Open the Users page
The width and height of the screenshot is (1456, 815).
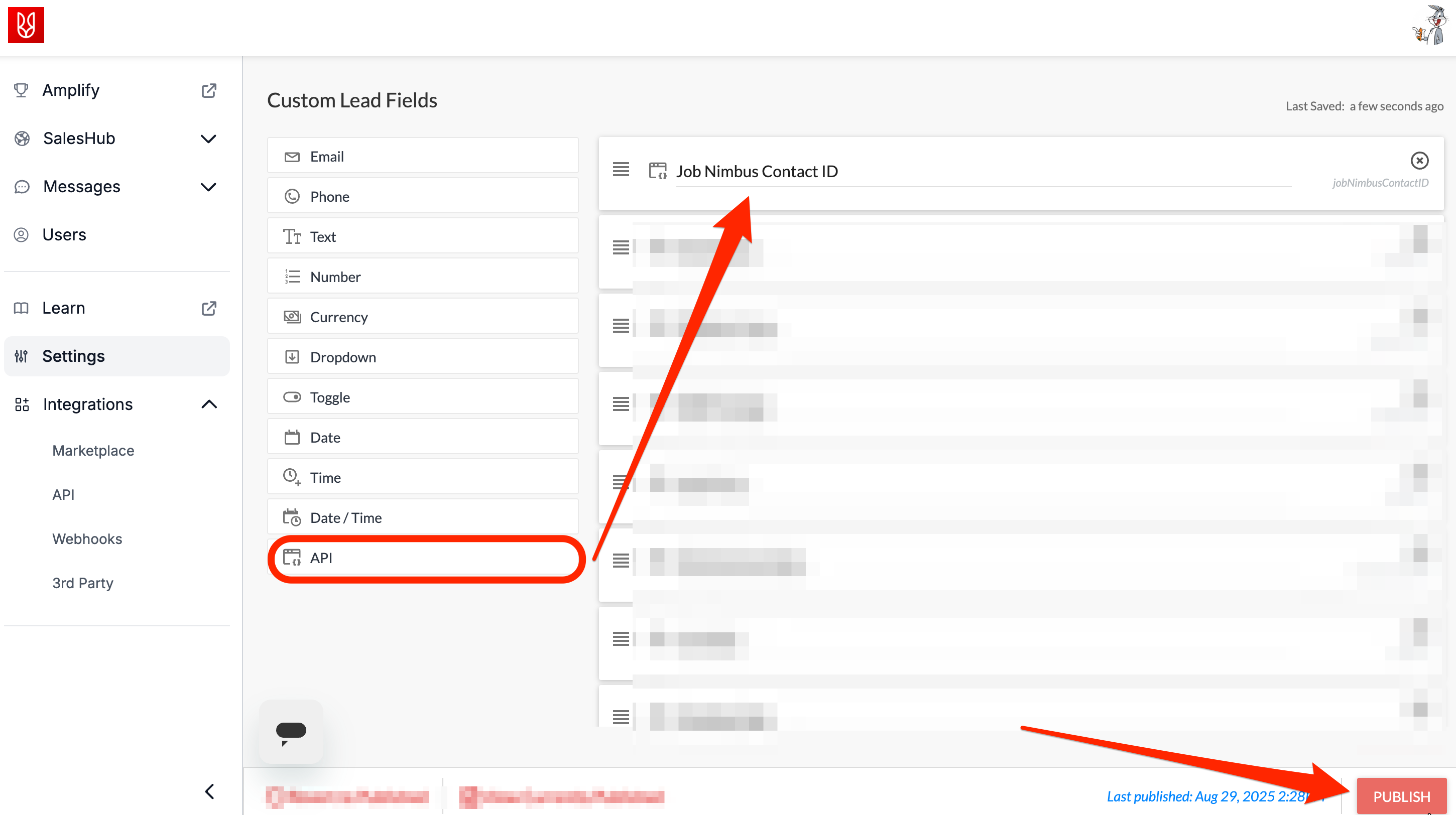(64, 234)
